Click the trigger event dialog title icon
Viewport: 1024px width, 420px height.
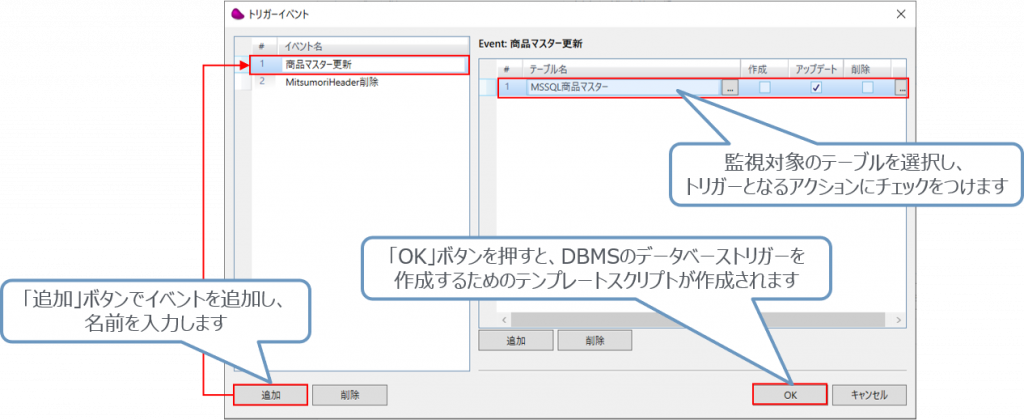pyautogui.click(x=237, y=14)
